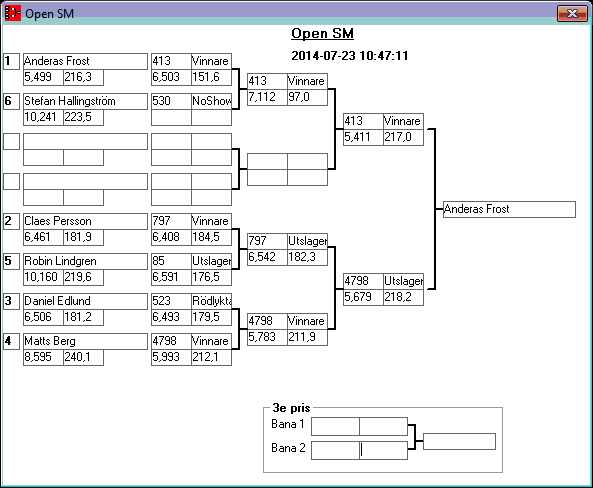
Task: Select time cell 10,241 for Stefan Hallingström
Action: click(x=43, y=117)
